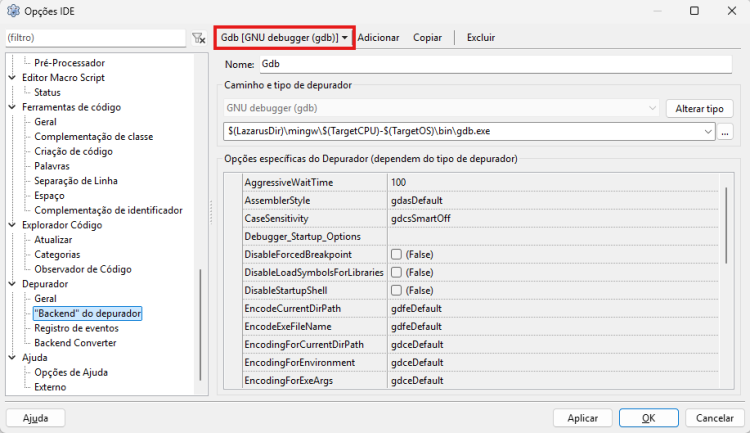Open Registro de eventos options
The height and width of the screenshot is (433, 750).
coord(76,328)
